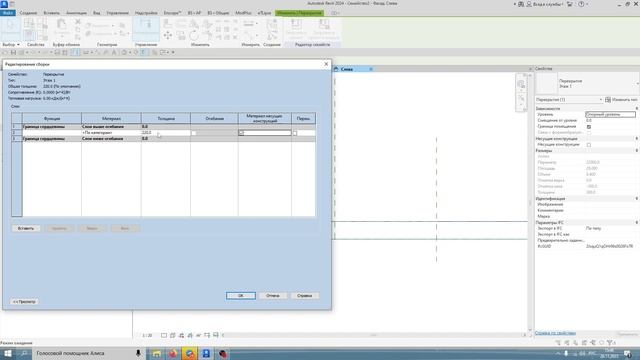Click the <По категории> material cell in row 2

111,133
